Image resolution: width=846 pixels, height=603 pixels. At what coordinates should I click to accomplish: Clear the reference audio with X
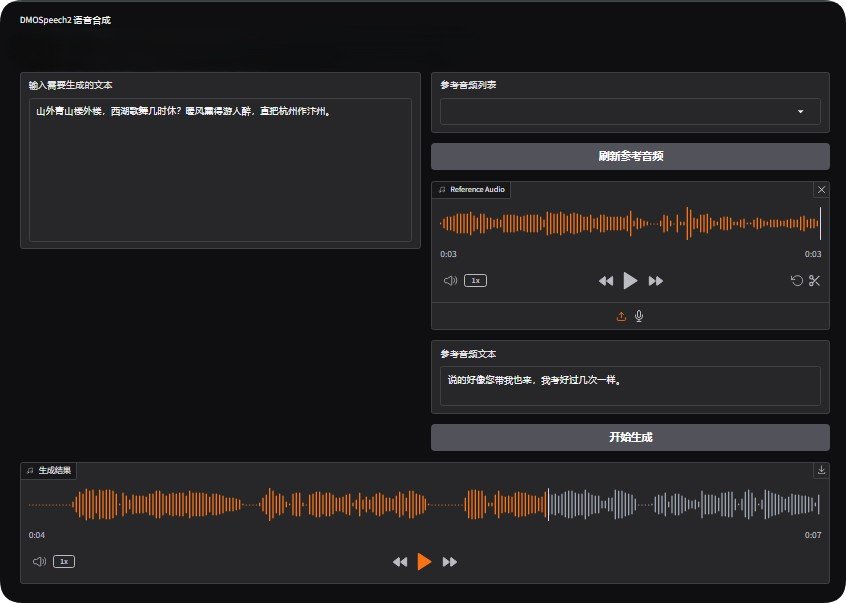822,189
